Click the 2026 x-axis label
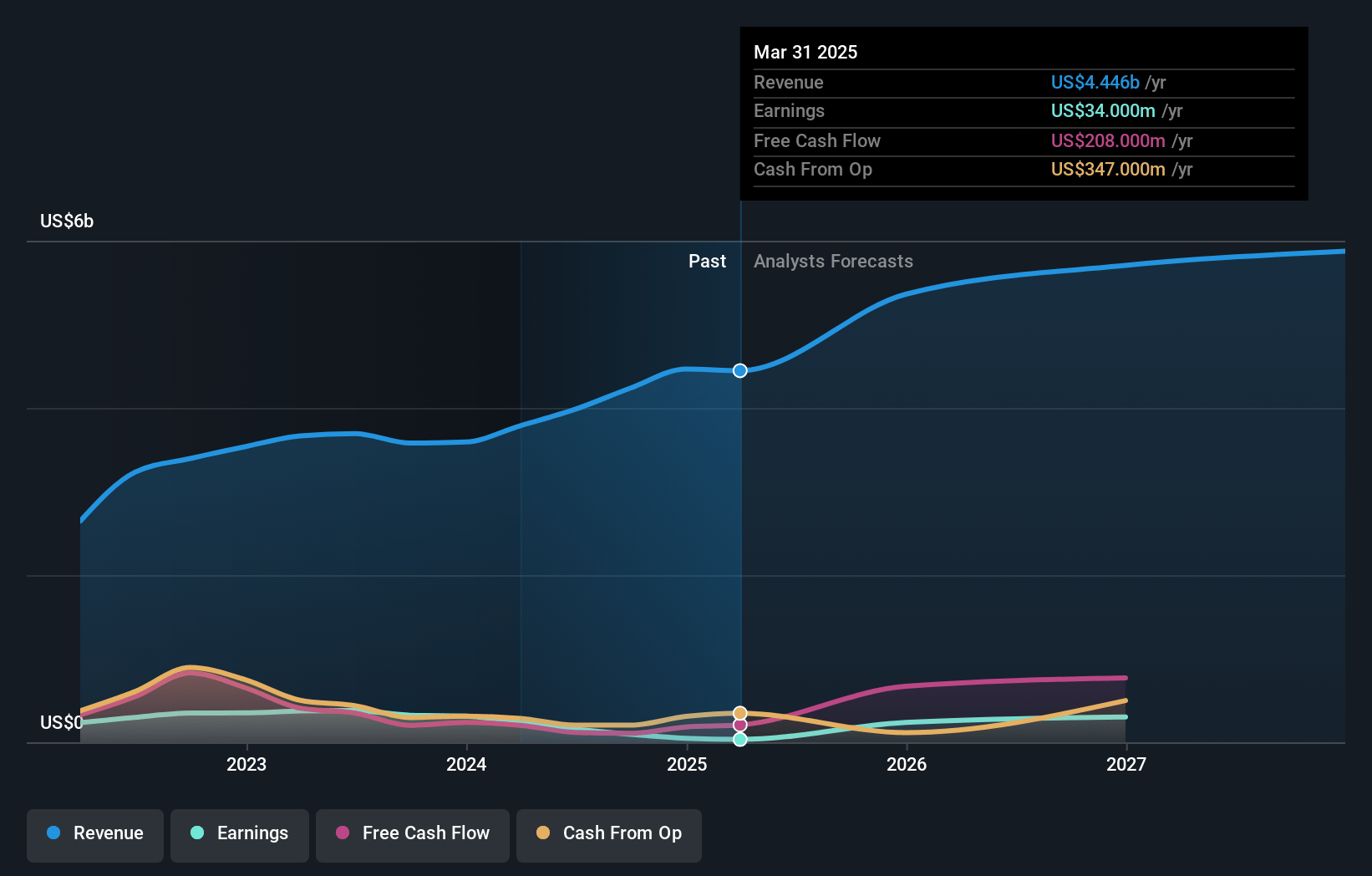 (x=907, y=764)
